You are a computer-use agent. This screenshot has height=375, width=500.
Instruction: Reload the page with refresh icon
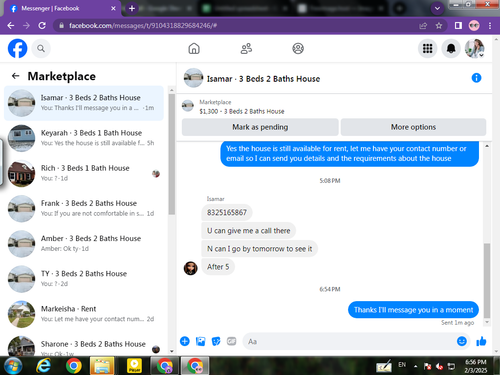tap(42, 26)
